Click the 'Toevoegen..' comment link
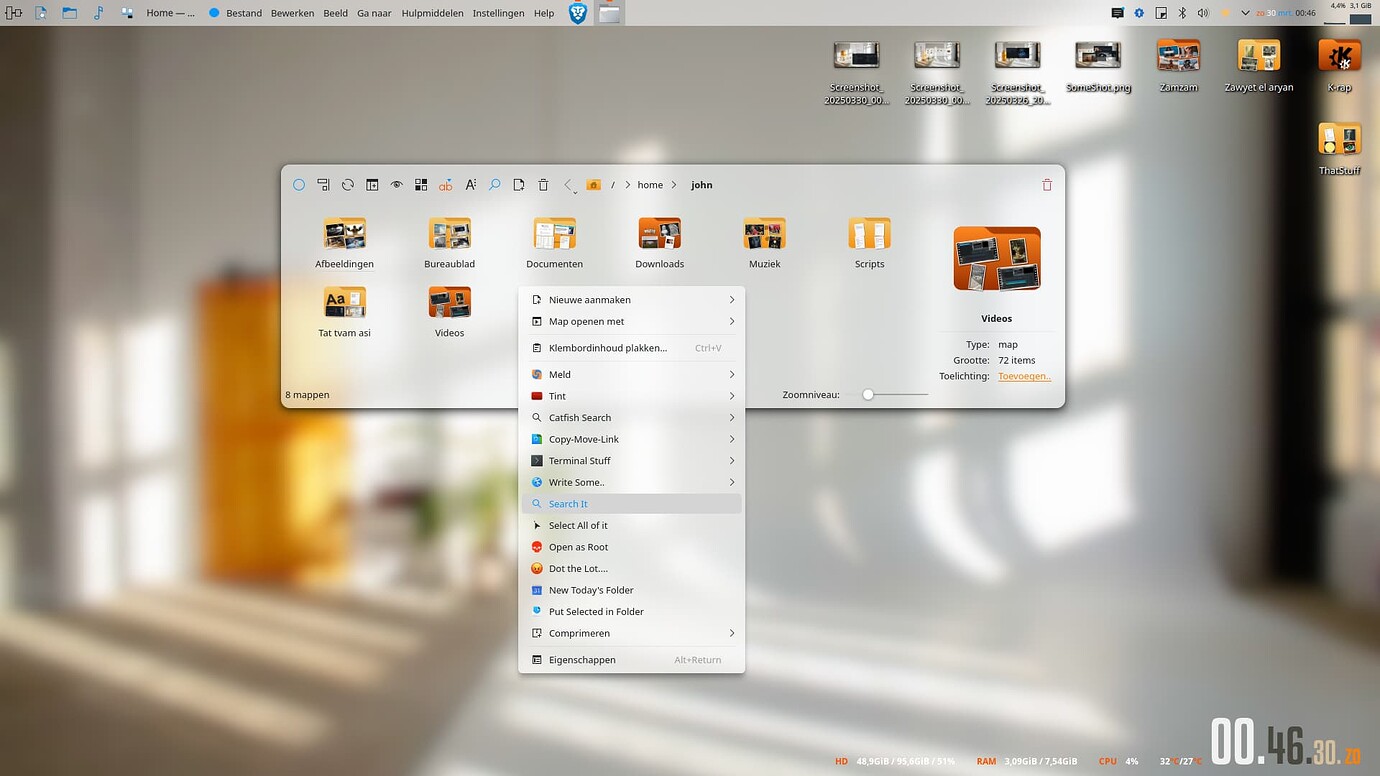Screen dimensions: 1380x776 pos(1024,376)
